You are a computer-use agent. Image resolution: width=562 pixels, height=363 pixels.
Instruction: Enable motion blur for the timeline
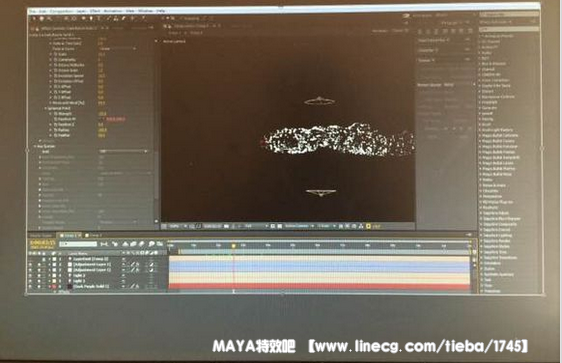142,244
